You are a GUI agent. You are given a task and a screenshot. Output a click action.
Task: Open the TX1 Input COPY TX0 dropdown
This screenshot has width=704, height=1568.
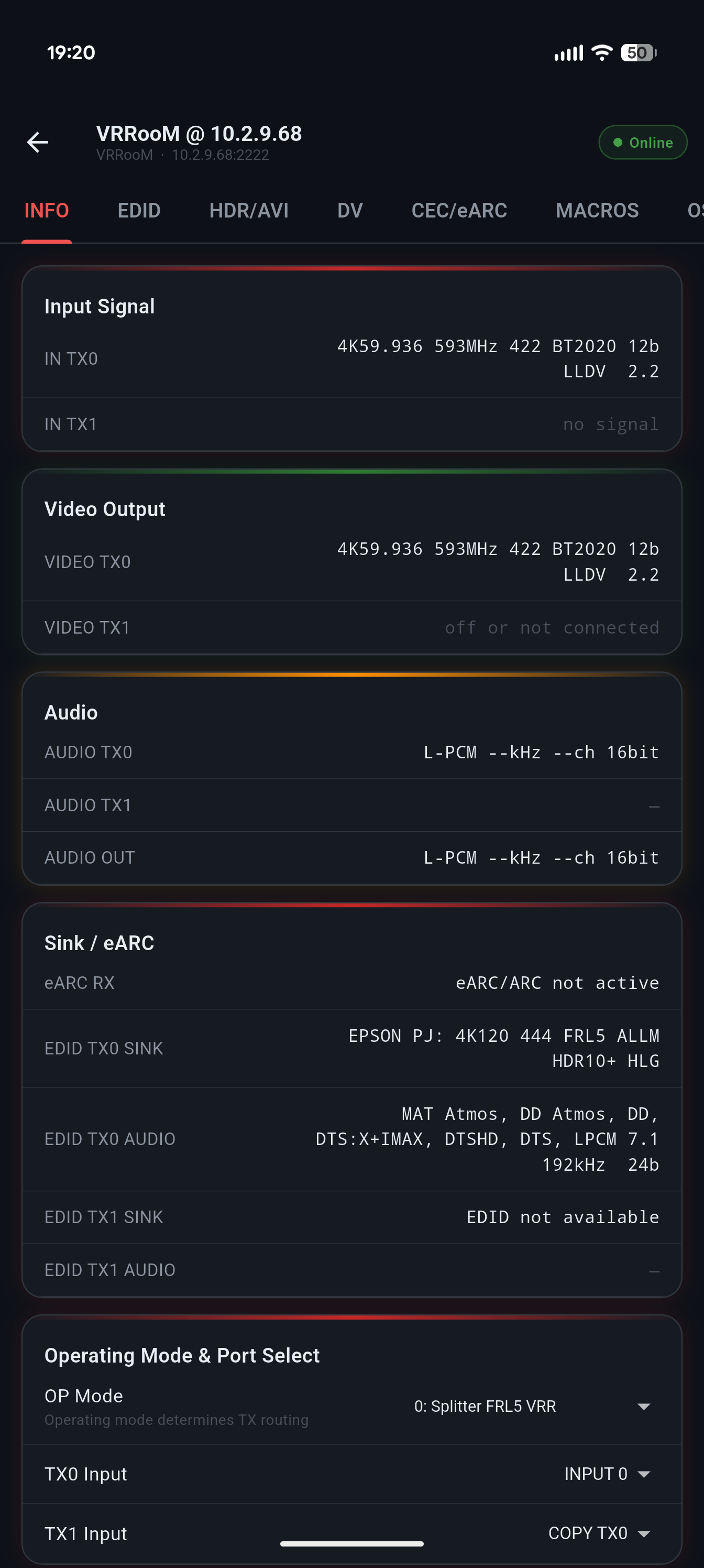tap(599, 1533)
